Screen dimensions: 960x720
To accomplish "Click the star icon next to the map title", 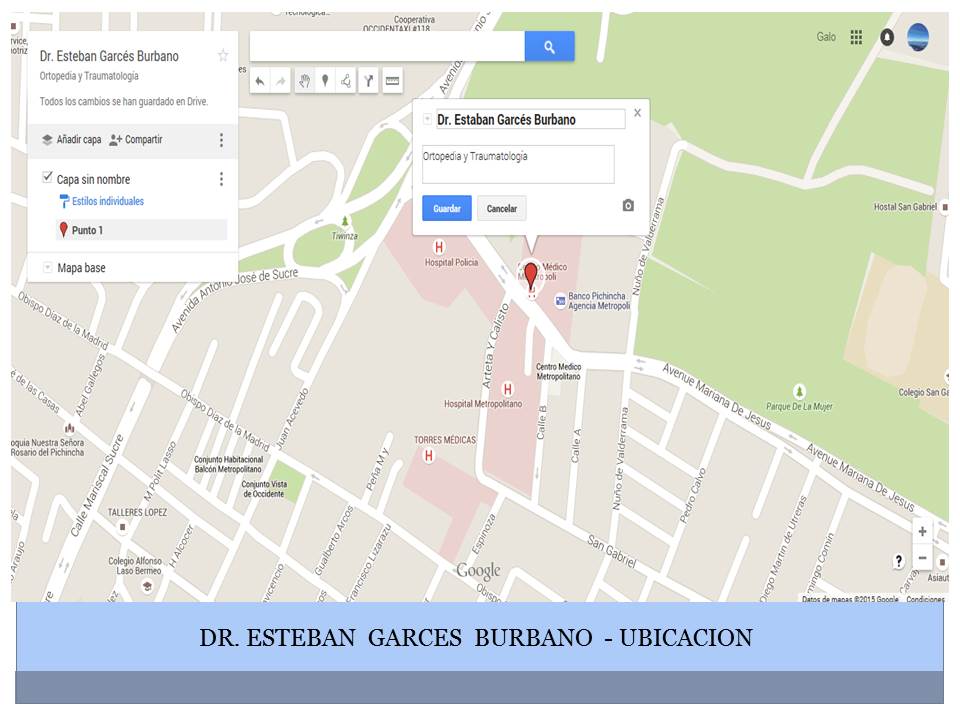I will (222, 57).
